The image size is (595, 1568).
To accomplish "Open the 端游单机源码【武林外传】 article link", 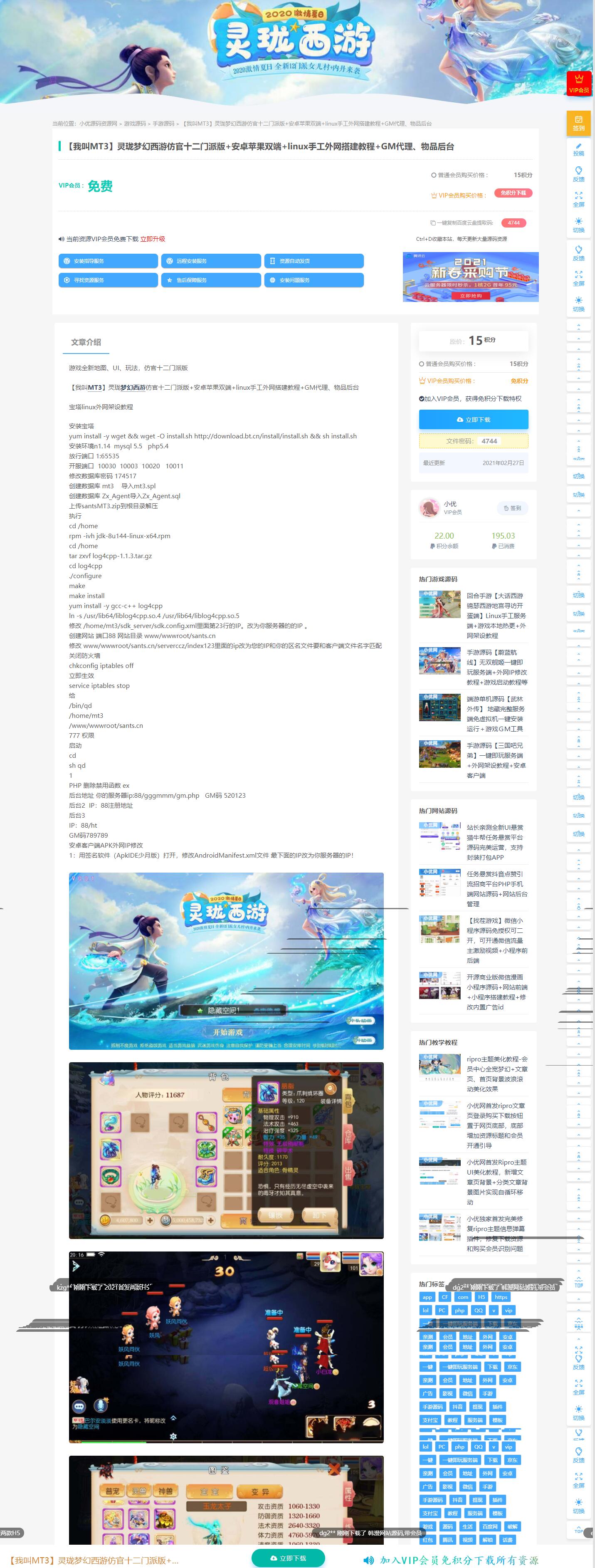I will click(496, 714).
